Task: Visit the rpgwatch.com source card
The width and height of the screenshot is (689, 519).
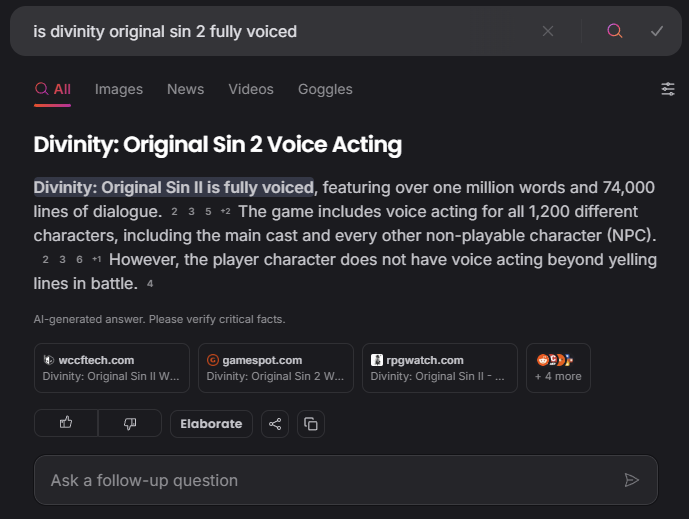Action: click(440, 368)
